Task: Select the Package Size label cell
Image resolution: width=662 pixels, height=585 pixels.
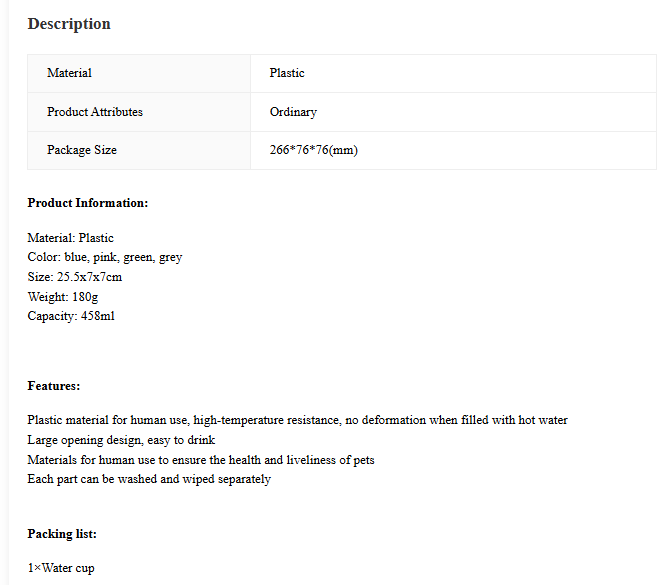Action: pos(139,151)
